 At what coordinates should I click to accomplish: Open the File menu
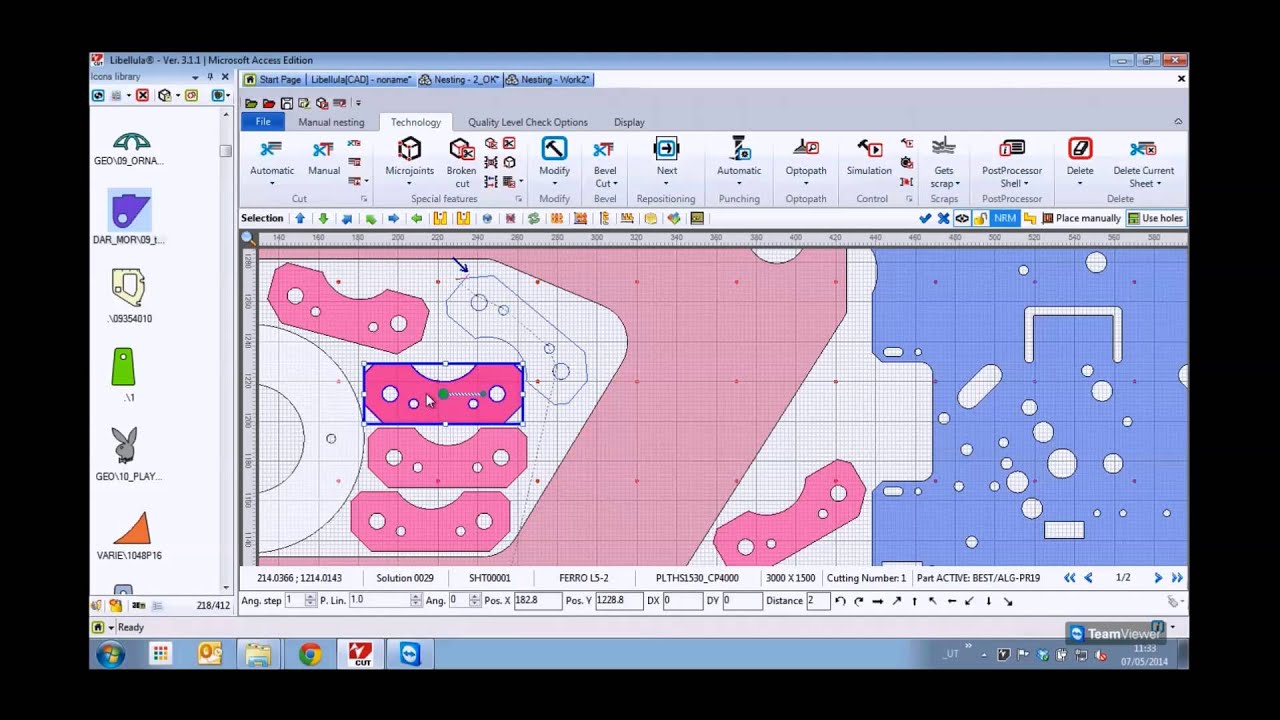tap(263, 122)
